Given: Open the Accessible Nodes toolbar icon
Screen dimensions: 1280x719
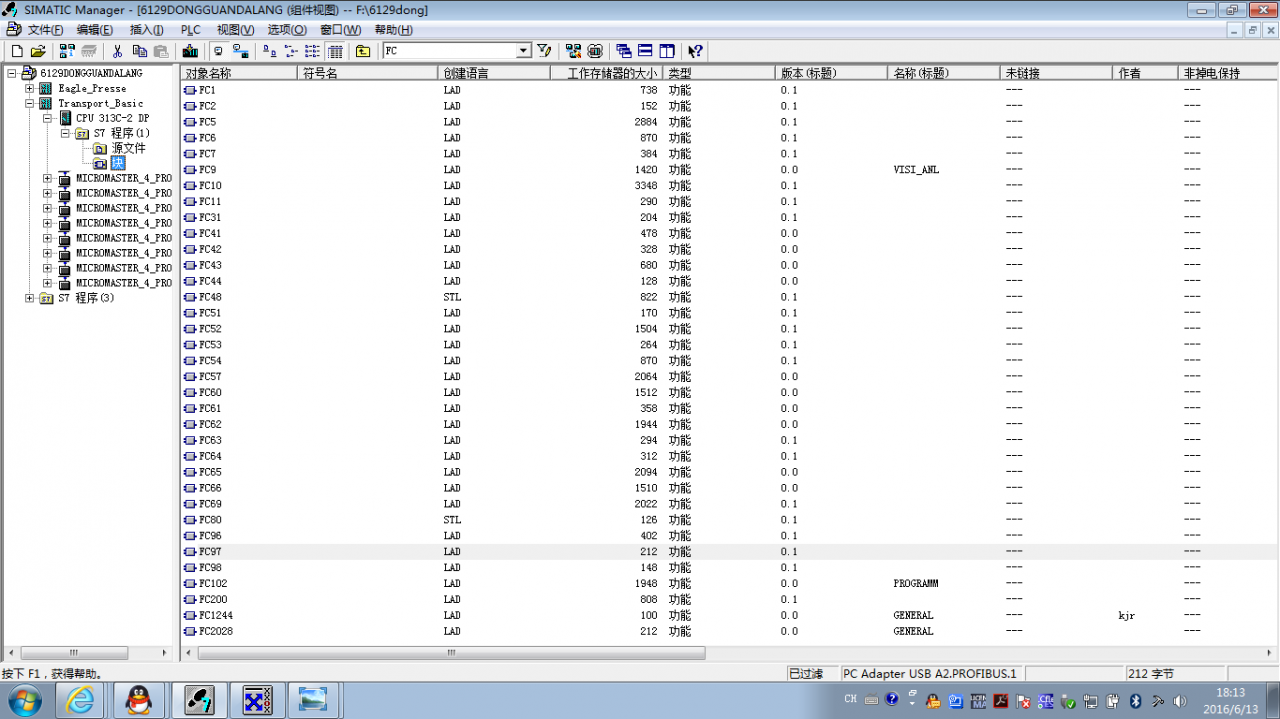Looking at the screenshot, I should (67, 51).
